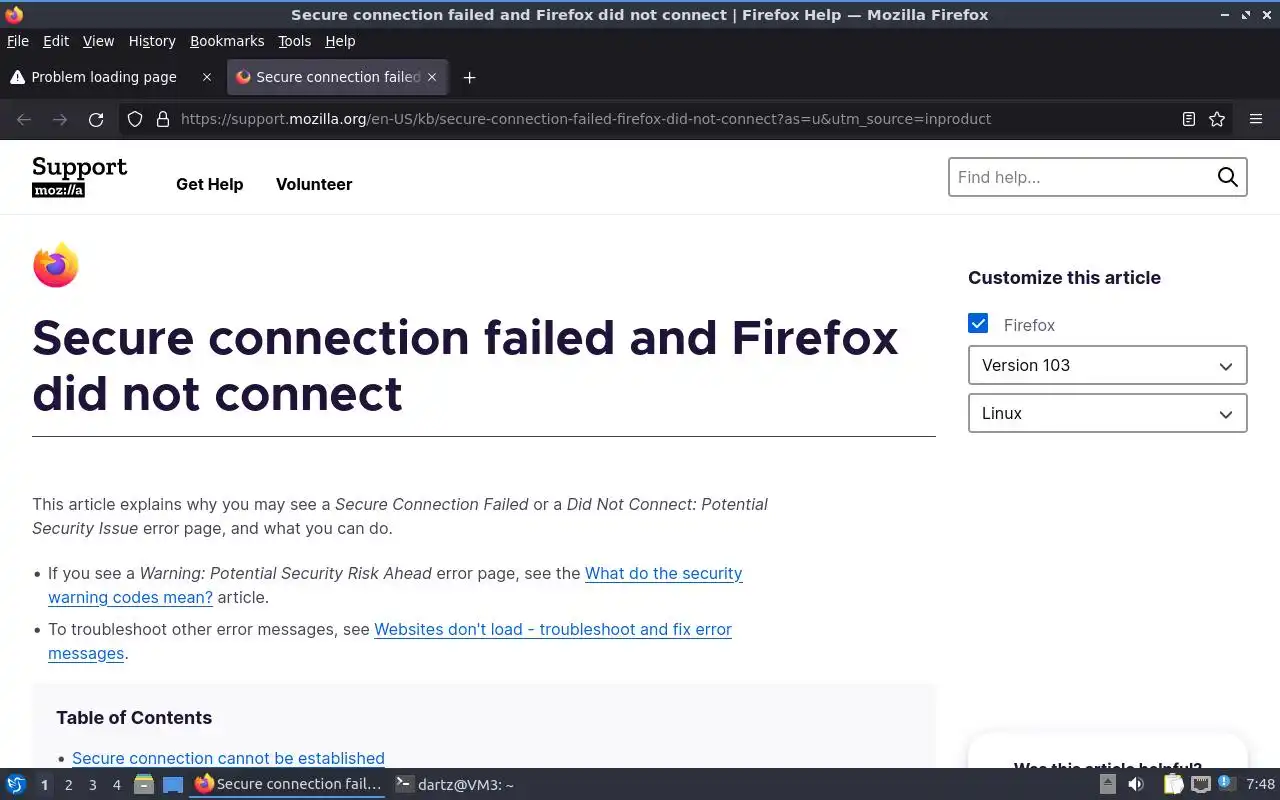Open the Bookmarks menu

[227, 41]
